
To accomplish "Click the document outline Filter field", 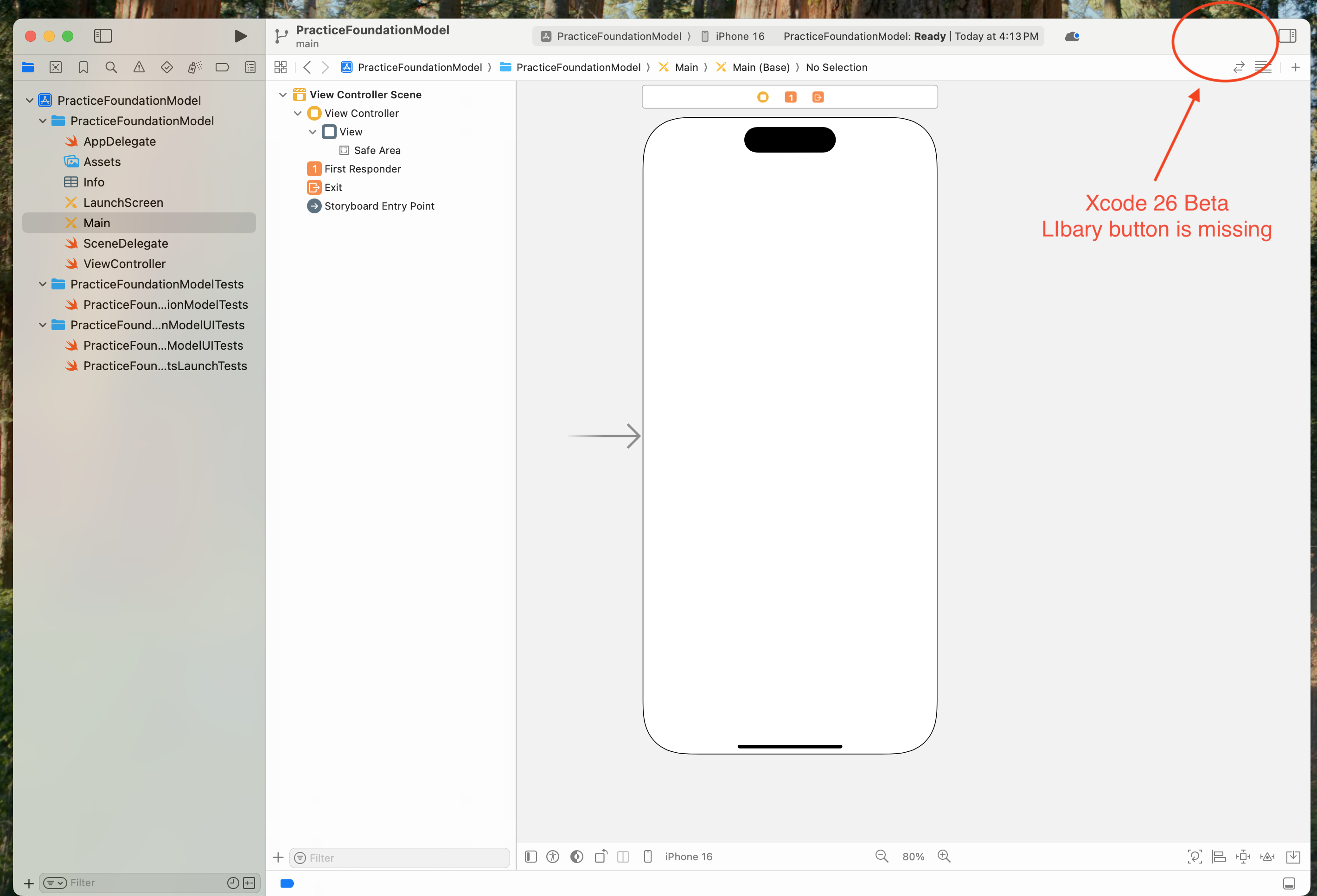I will 400,858.
